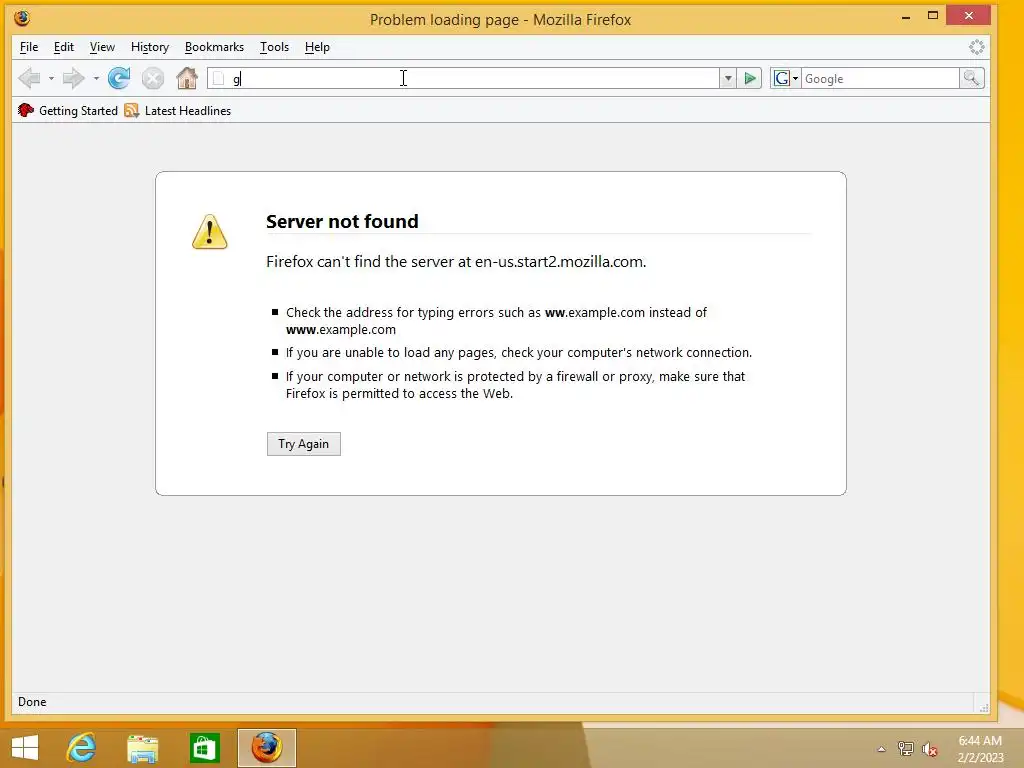Click the Try Again button

tap(304, 444)
